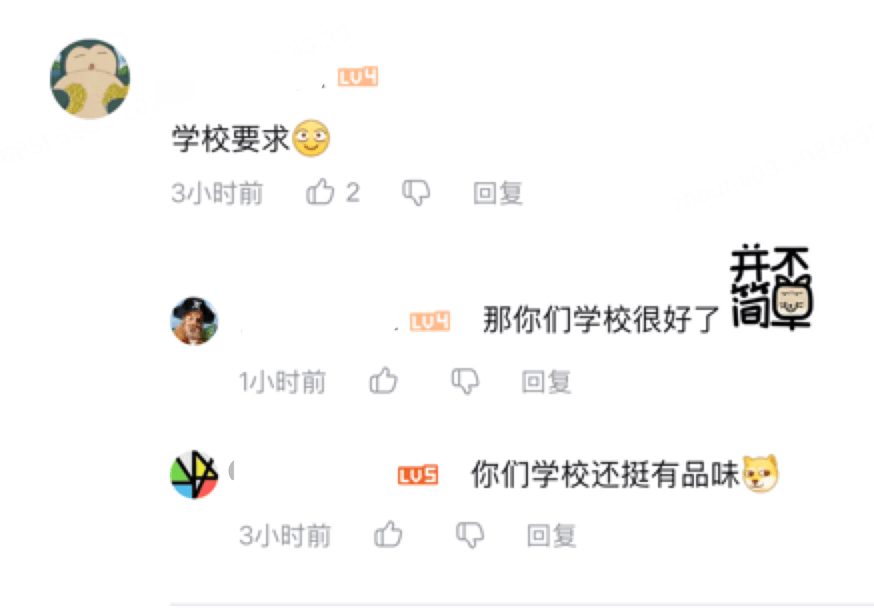Dislike the 那你们学校很好了 reply
874x608 pixels.
[465, 381]
